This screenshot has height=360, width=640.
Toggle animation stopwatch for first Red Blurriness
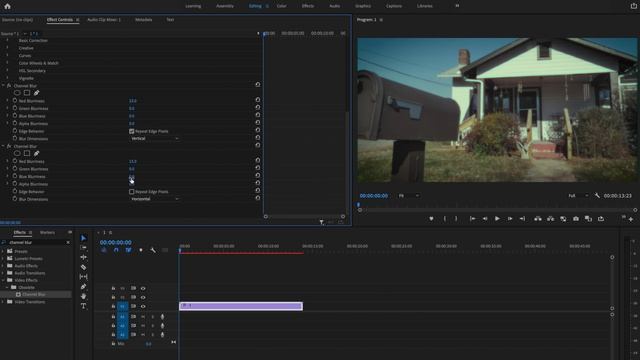coord(15,100)
